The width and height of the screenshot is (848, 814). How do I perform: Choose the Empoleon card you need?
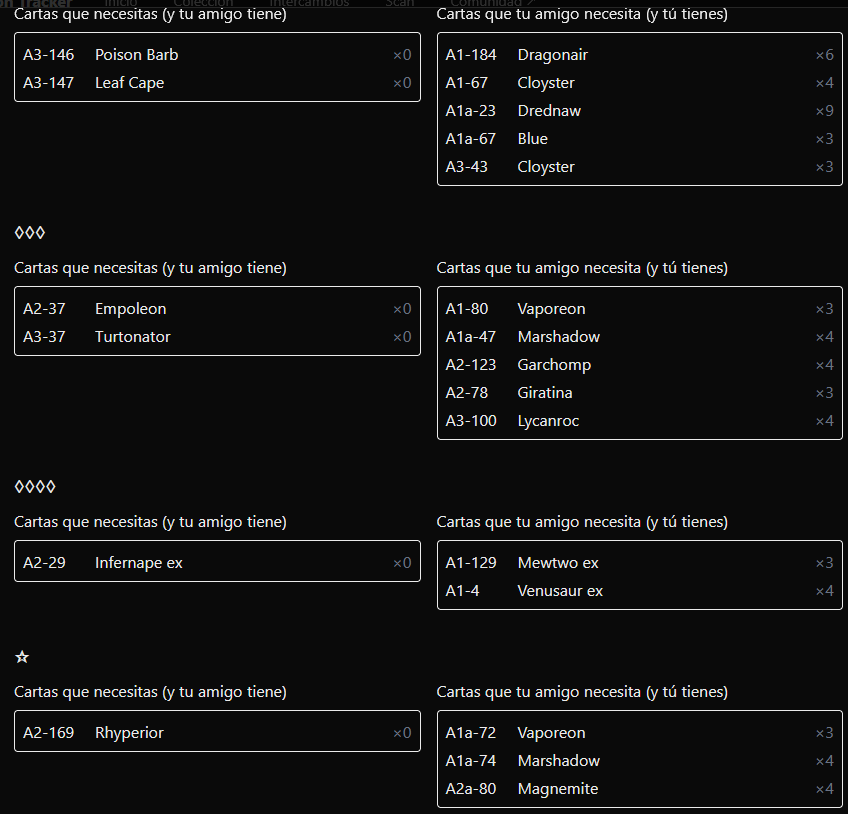click(217, 309)
